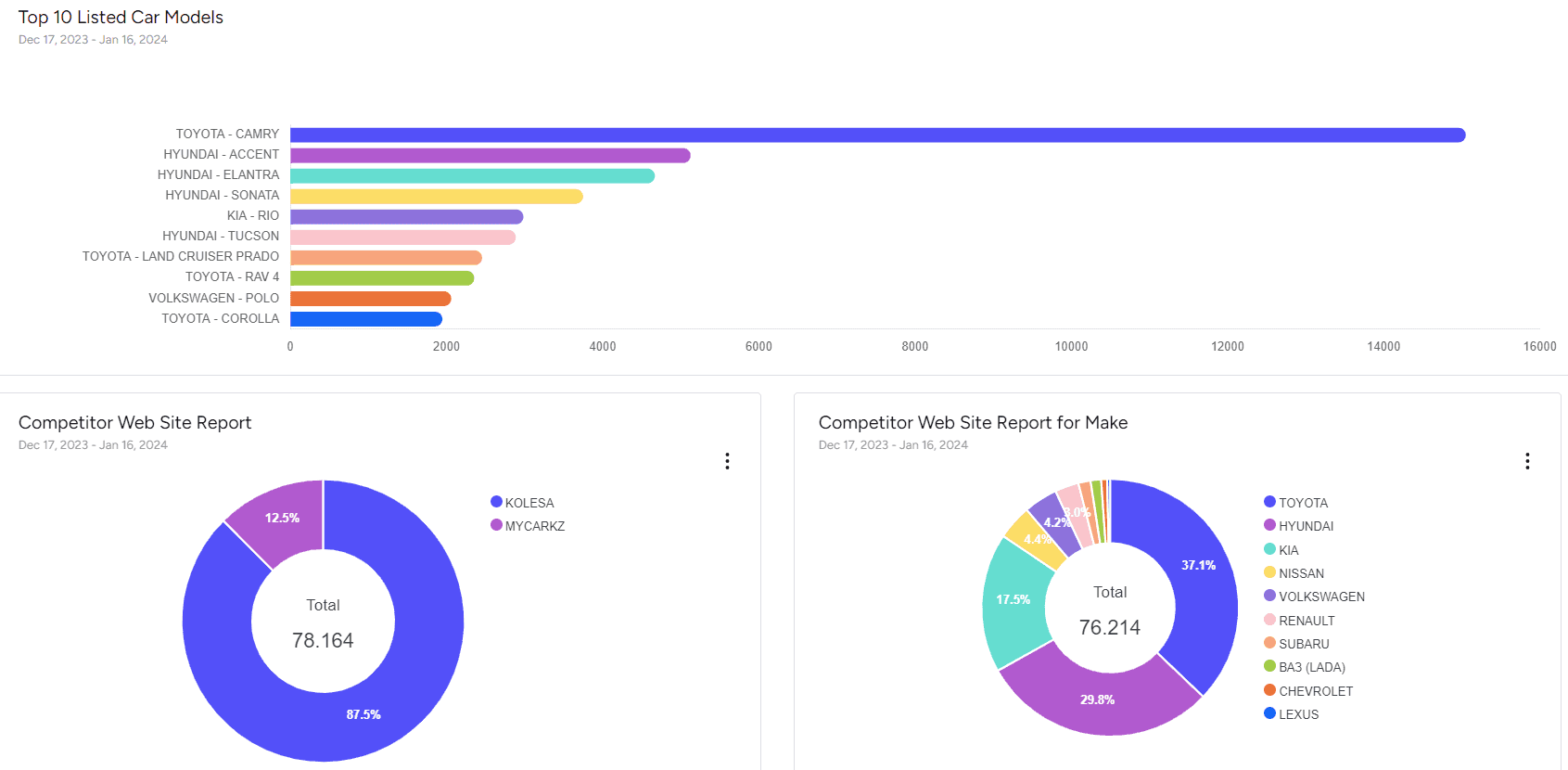Click the HYUNDAI - ELANTRA bar
Image resolution: width=1568 pixels, height=770 pixels.
coord(473,176)
